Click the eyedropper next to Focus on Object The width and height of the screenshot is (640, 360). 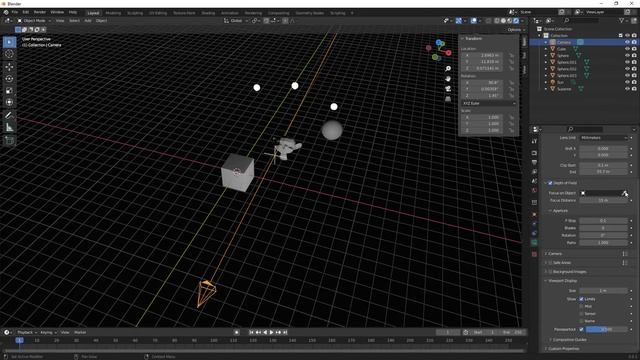click(624, 193)
